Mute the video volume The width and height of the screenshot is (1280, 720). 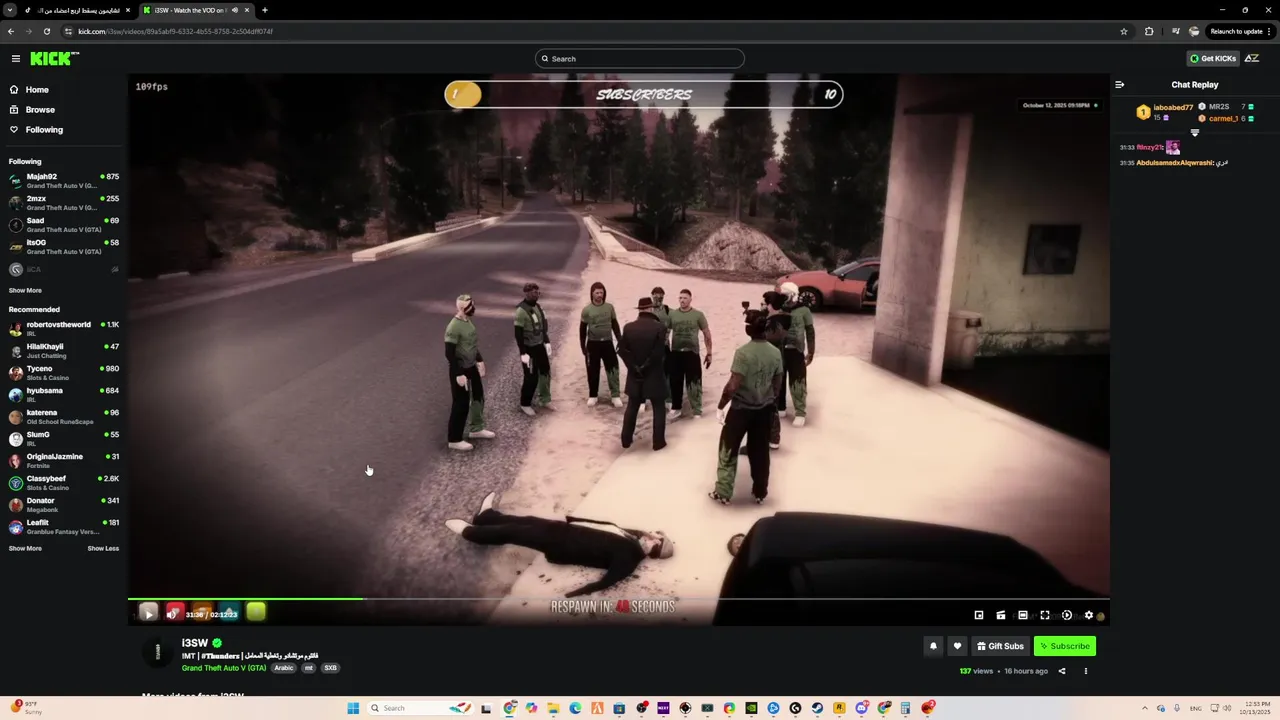click(171, 614)
